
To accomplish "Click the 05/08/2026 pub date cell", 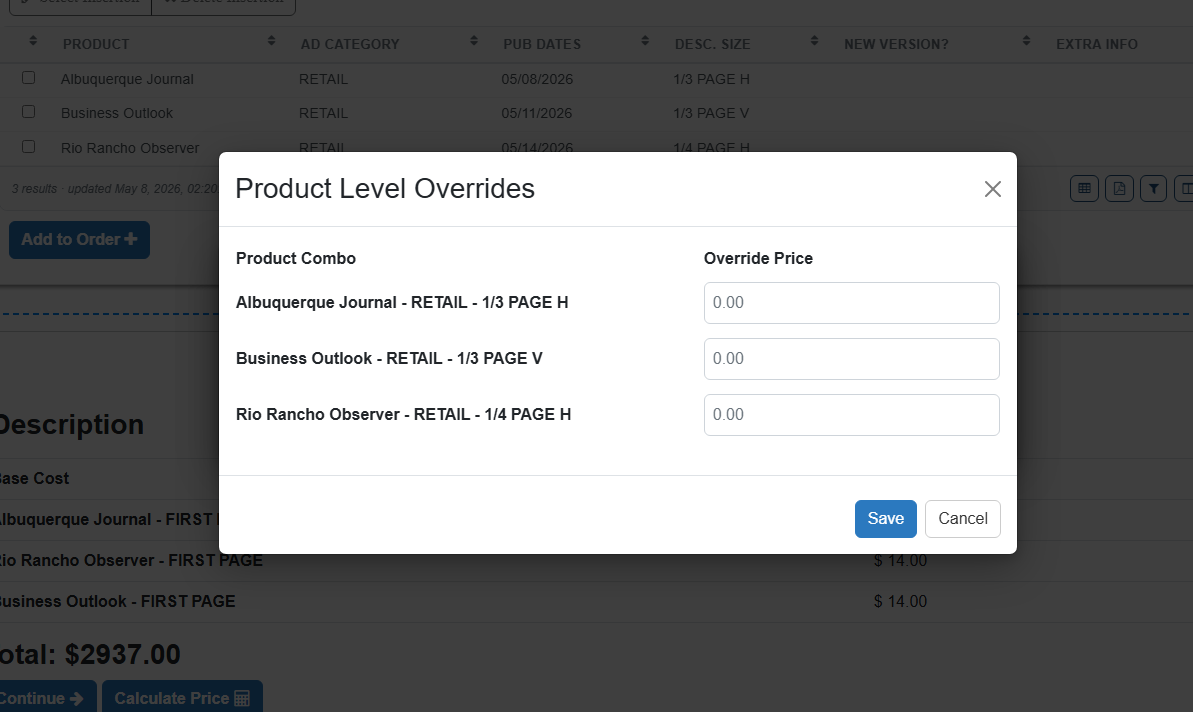I will [537, 79].
